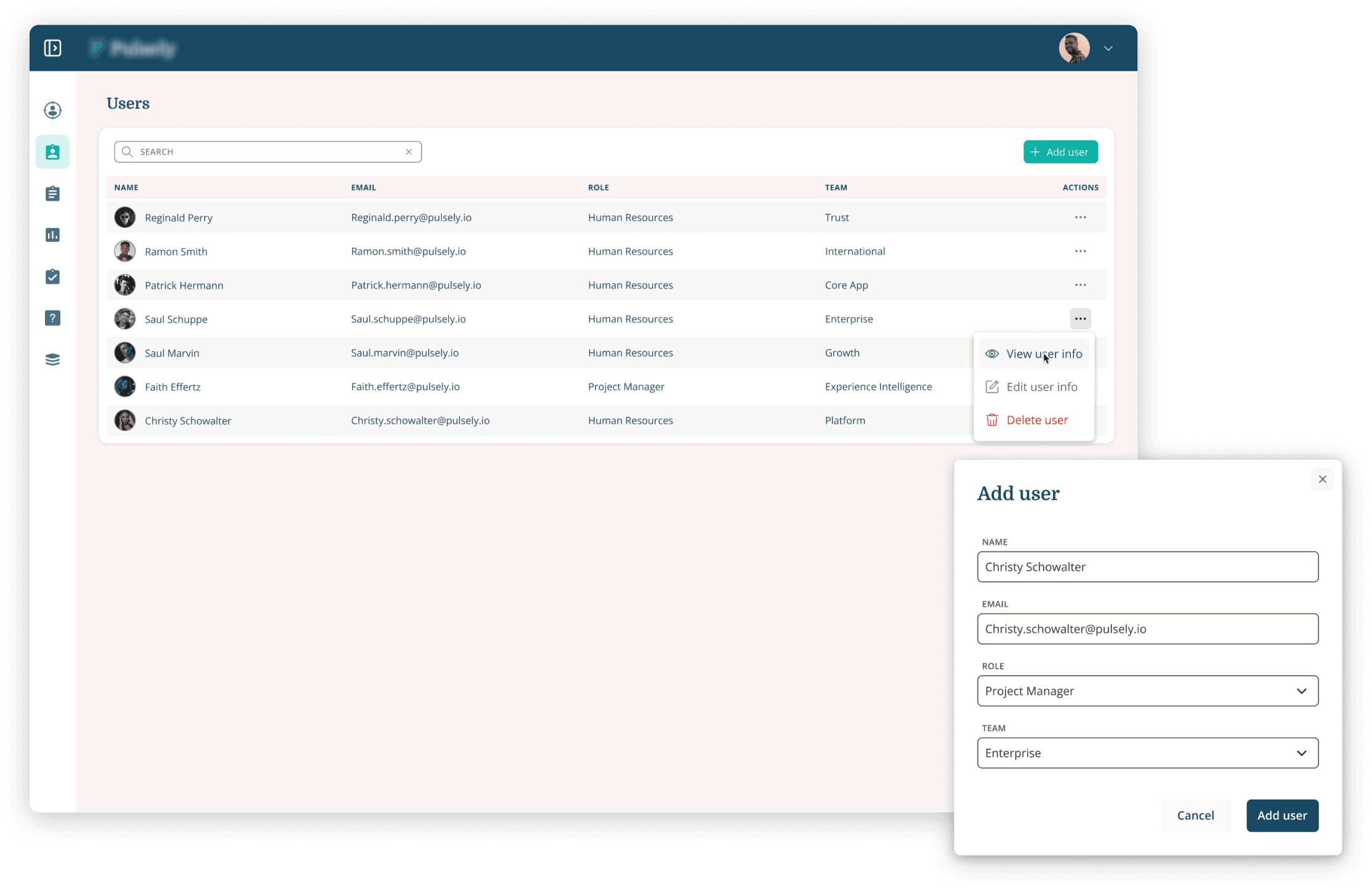The width and height of the screenshot is (1372, 890).
Task: Open actions menu for Reginald Perry
Action: point(1080,217)
